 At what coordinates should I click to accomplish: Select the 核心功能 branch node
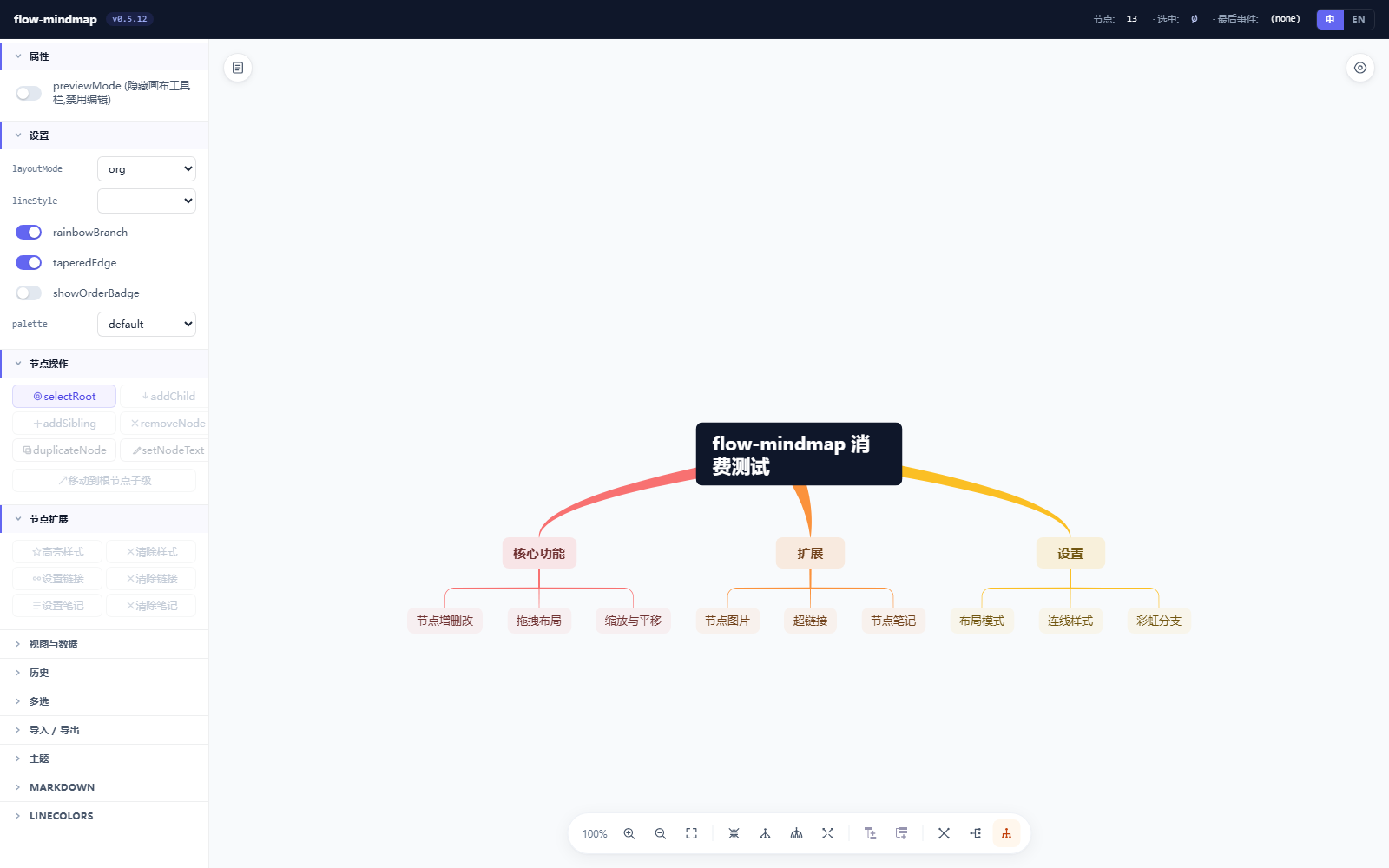coord(539,554)
